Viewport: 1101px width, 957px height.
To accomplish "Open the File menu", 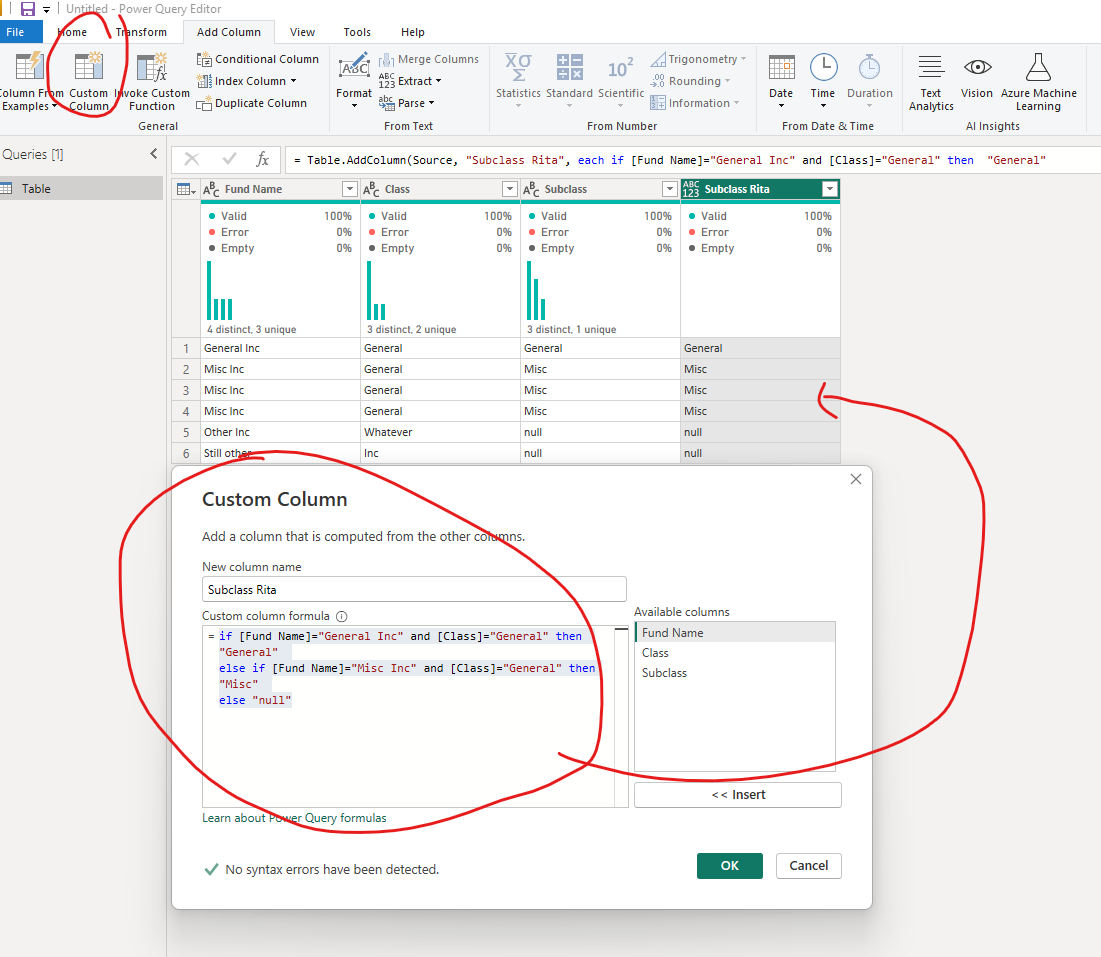I will click(15, 32).
